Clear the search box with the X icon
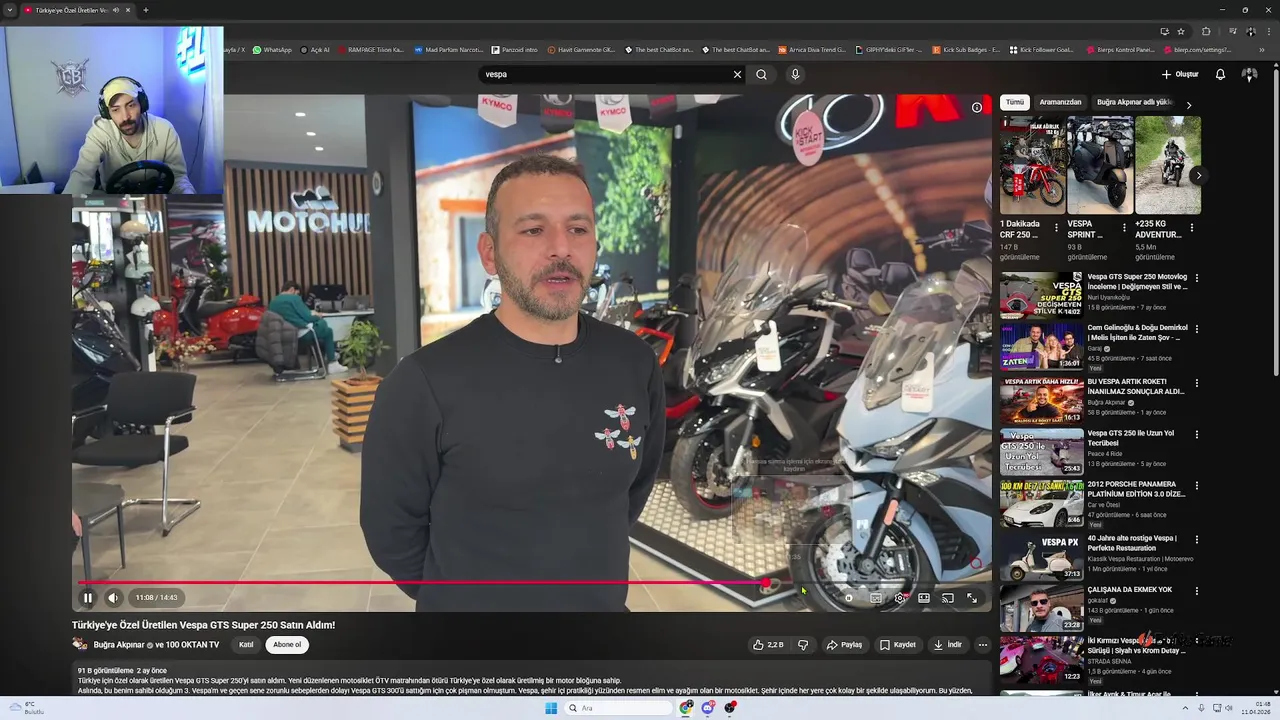This screenshot has width=1280, height=720. click(737, 74)
